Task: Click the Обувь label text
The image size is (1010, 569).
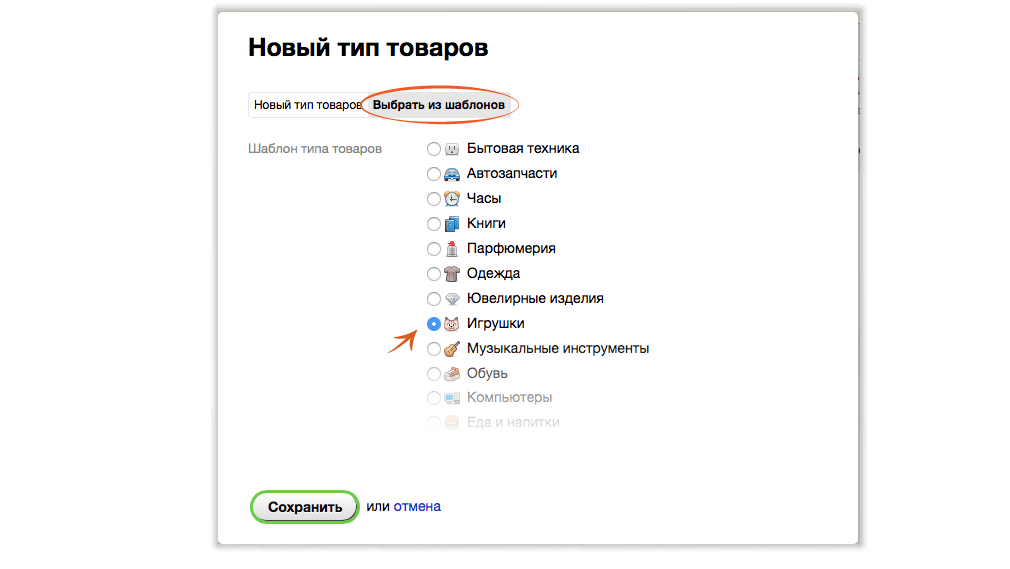Action: (x=487, y=374)
